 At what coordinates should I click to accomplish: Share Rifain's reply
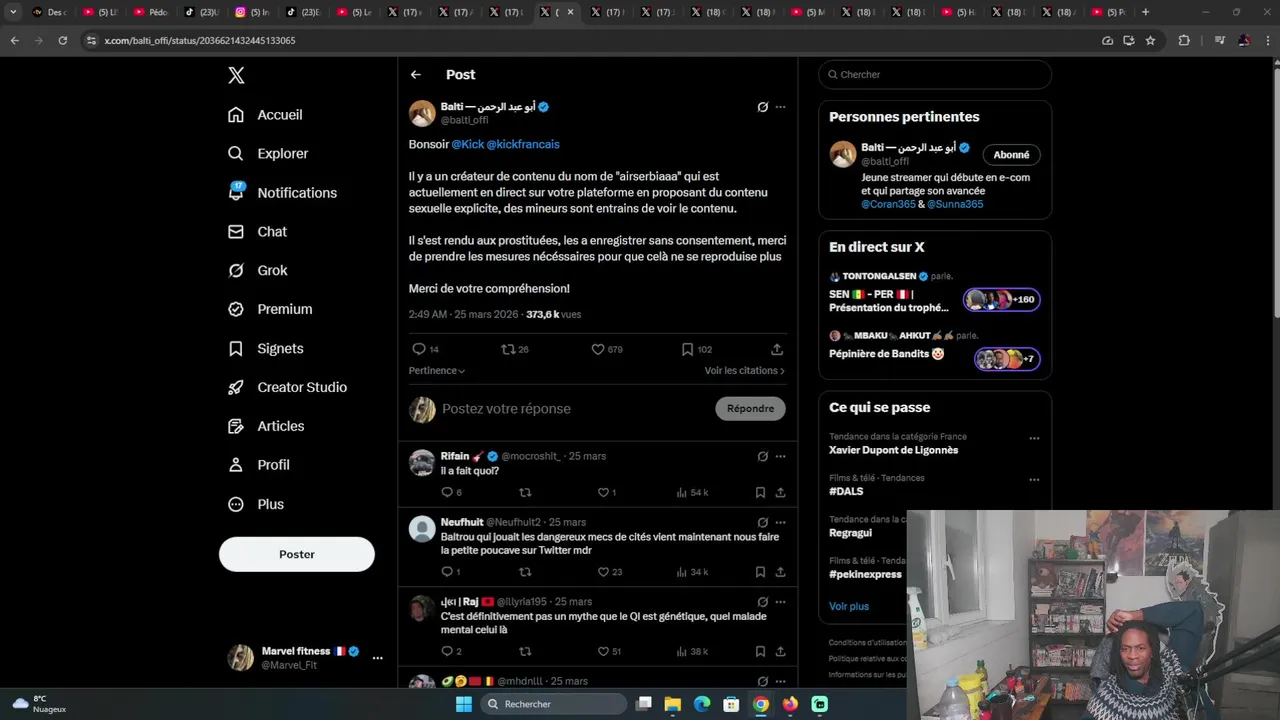[x=780, y=492]
